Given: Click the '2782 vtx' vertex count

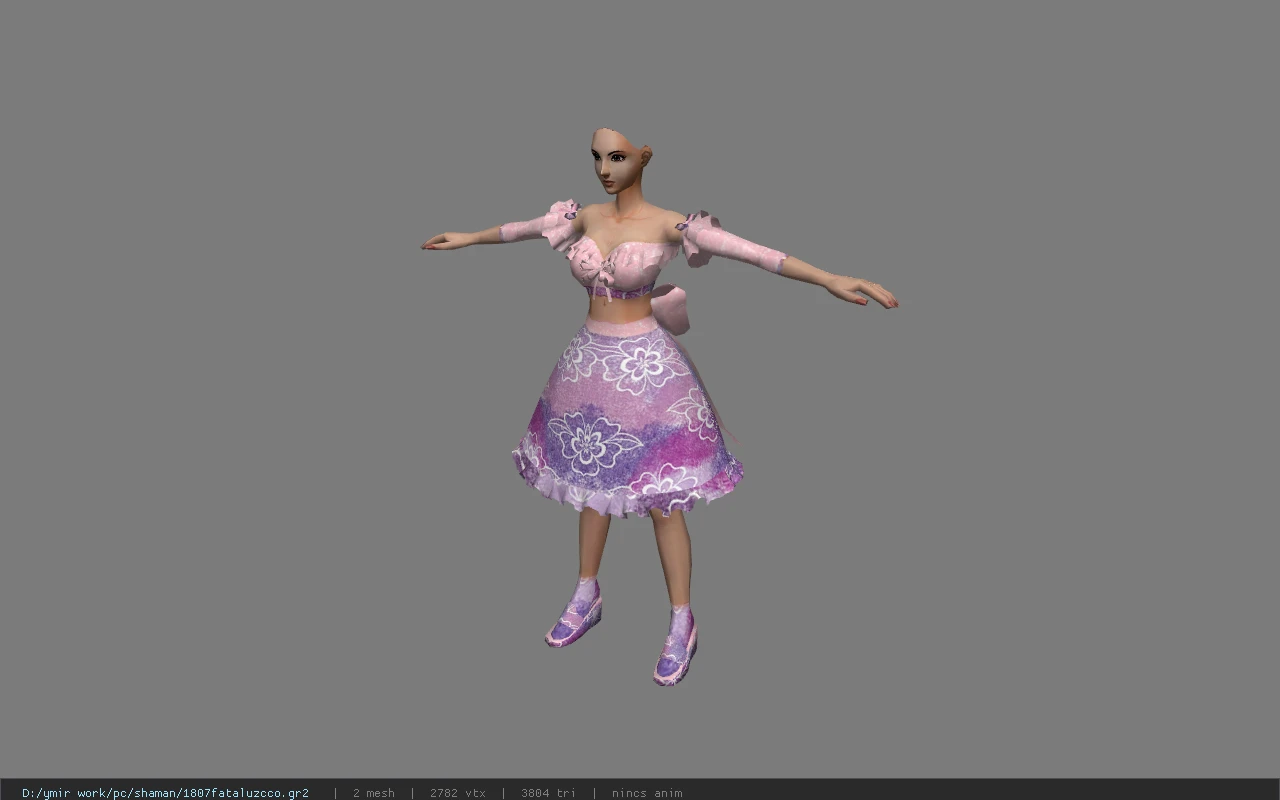Looking at the screenshot, I should click(457, 793).
